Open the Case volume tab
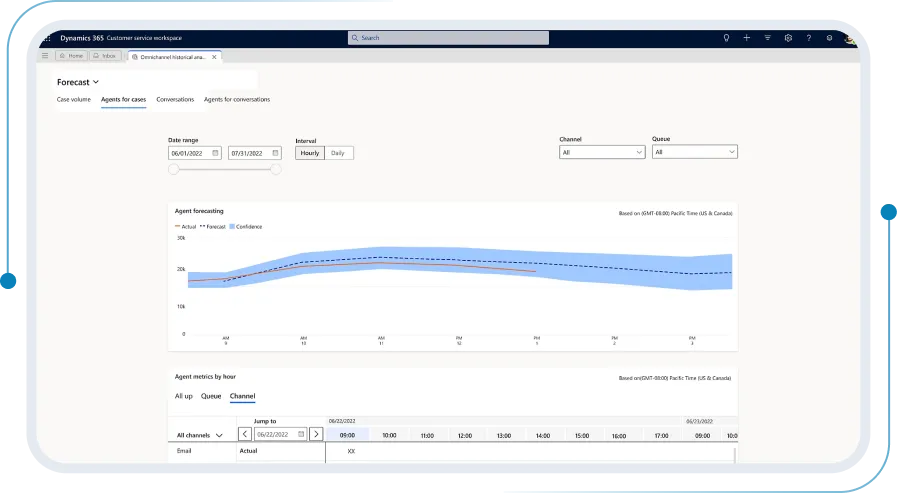The width and height of the screenshot is (897, 493). coord(74,100)
